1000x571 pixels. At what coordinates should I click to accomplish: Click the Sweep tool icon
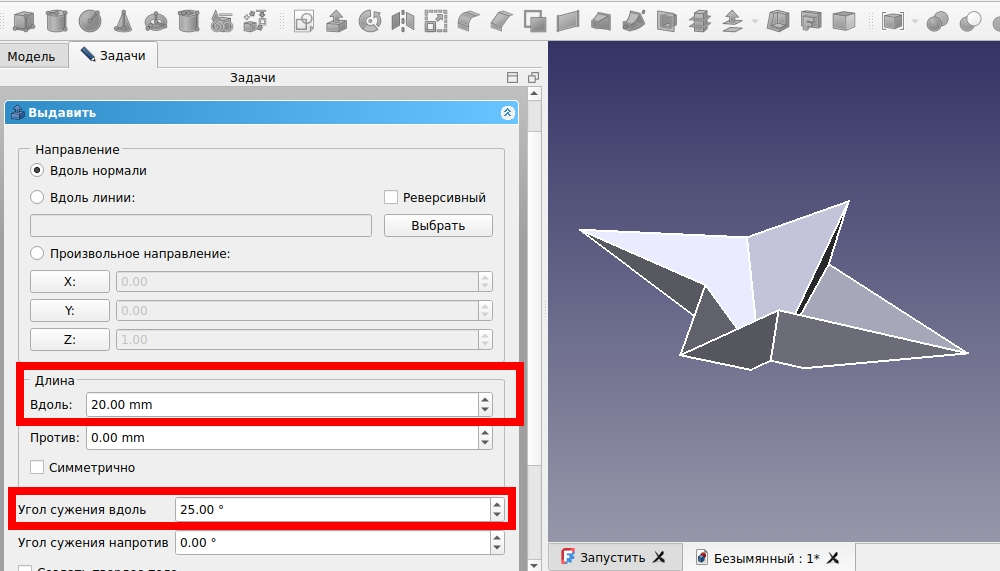(x=633, y=21)
